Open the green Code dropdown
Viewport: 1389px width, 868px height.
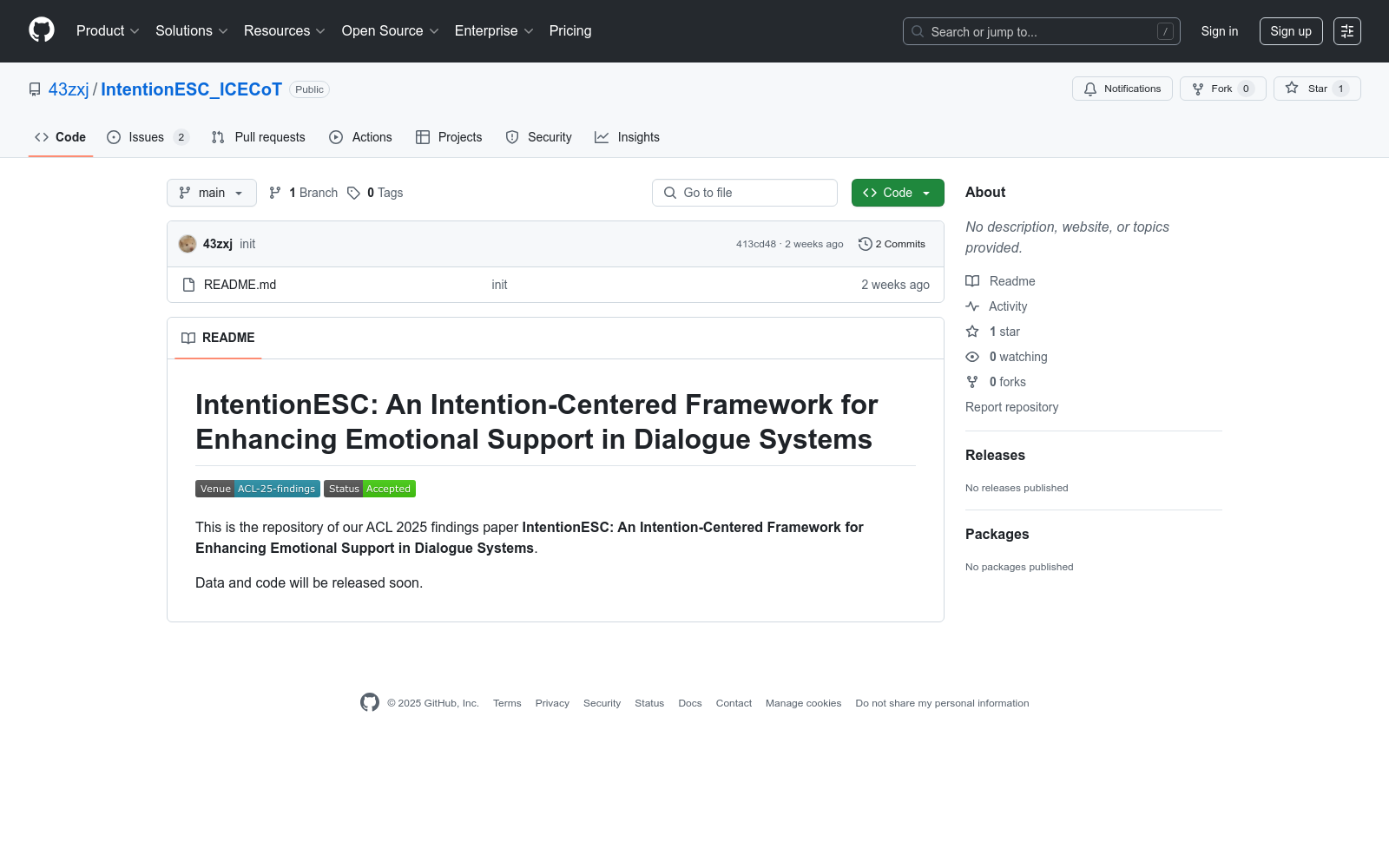pos(897,193)
